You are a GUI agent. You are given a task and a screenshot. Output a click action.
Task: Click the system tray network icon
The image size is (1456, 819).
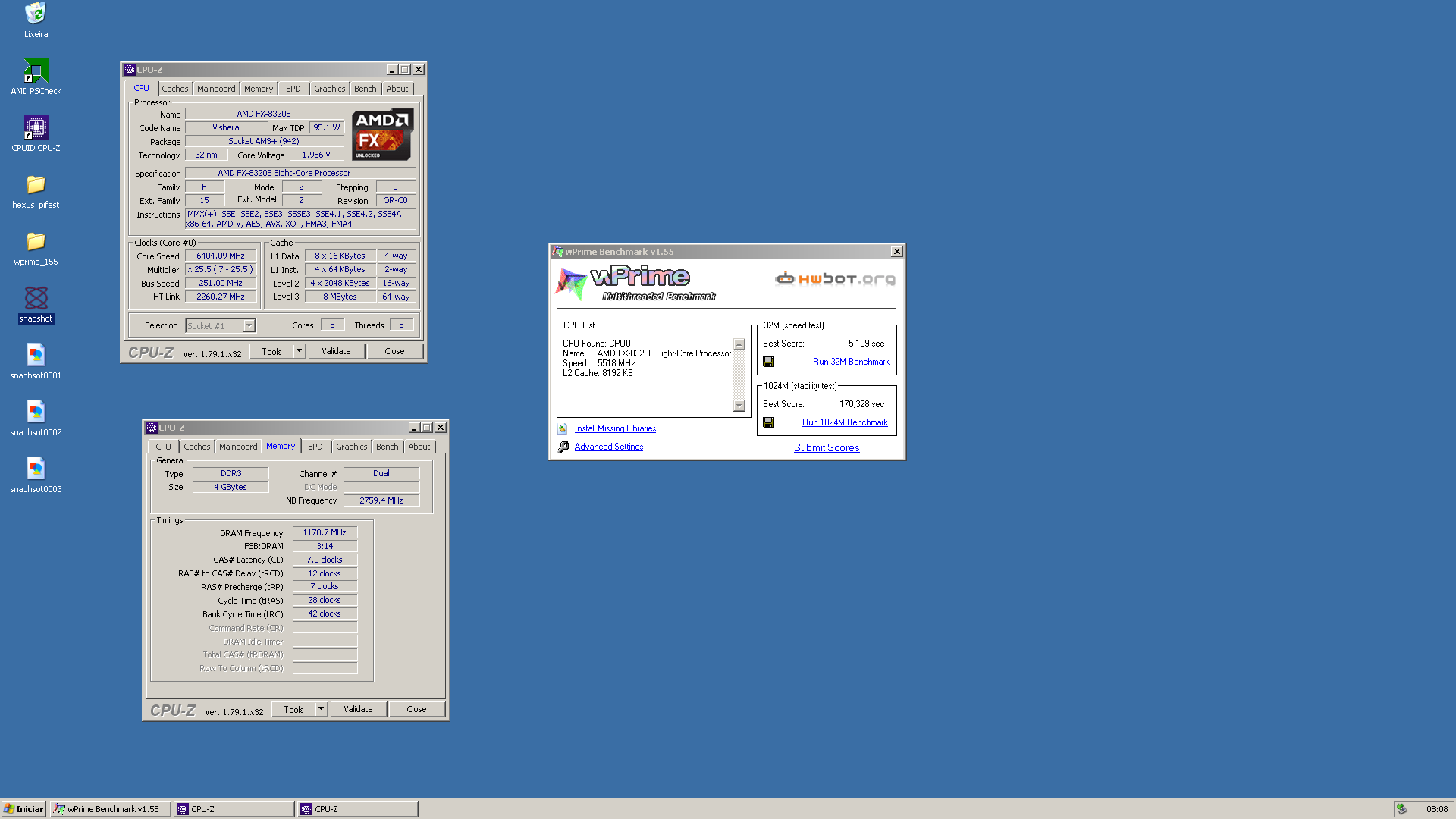click(1402, 809)
